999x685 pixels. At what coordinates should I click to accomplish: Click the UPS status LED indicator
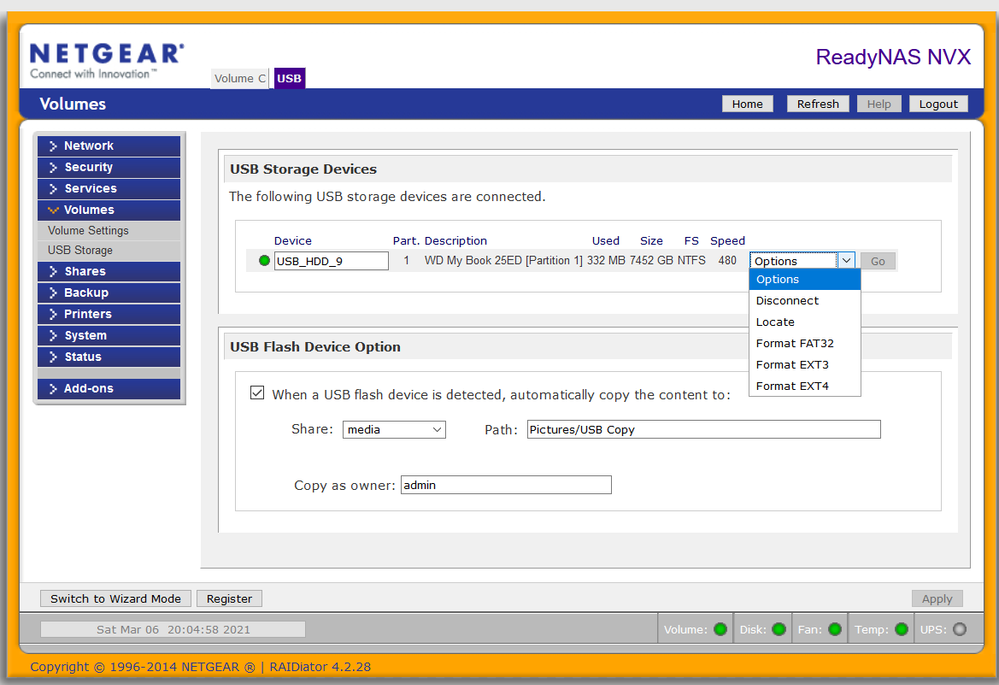pos(959,630)
